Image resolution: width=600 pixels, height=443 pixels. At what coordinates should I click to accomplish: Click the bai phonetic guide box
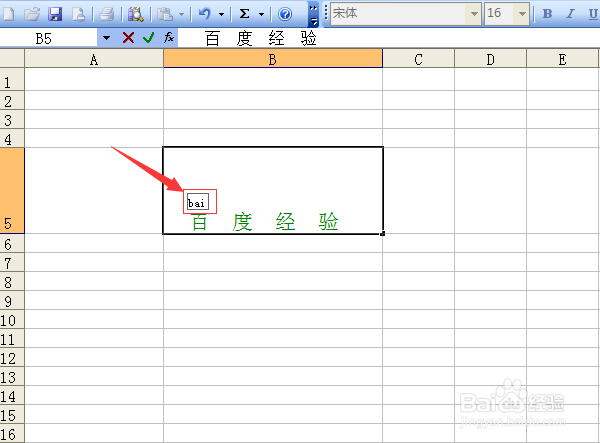pyautogui.click(x=197, y=202)
